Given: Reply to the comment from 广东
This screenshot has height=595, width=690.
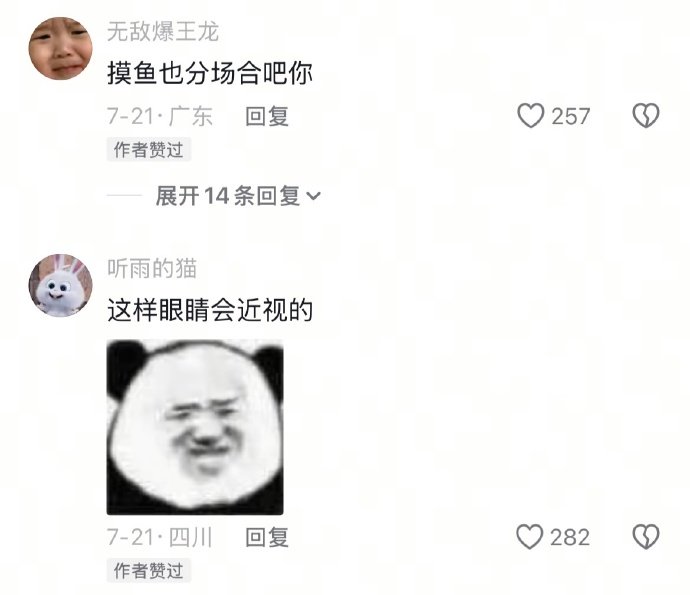Looking at the screenshot, I should click(267, 117).
